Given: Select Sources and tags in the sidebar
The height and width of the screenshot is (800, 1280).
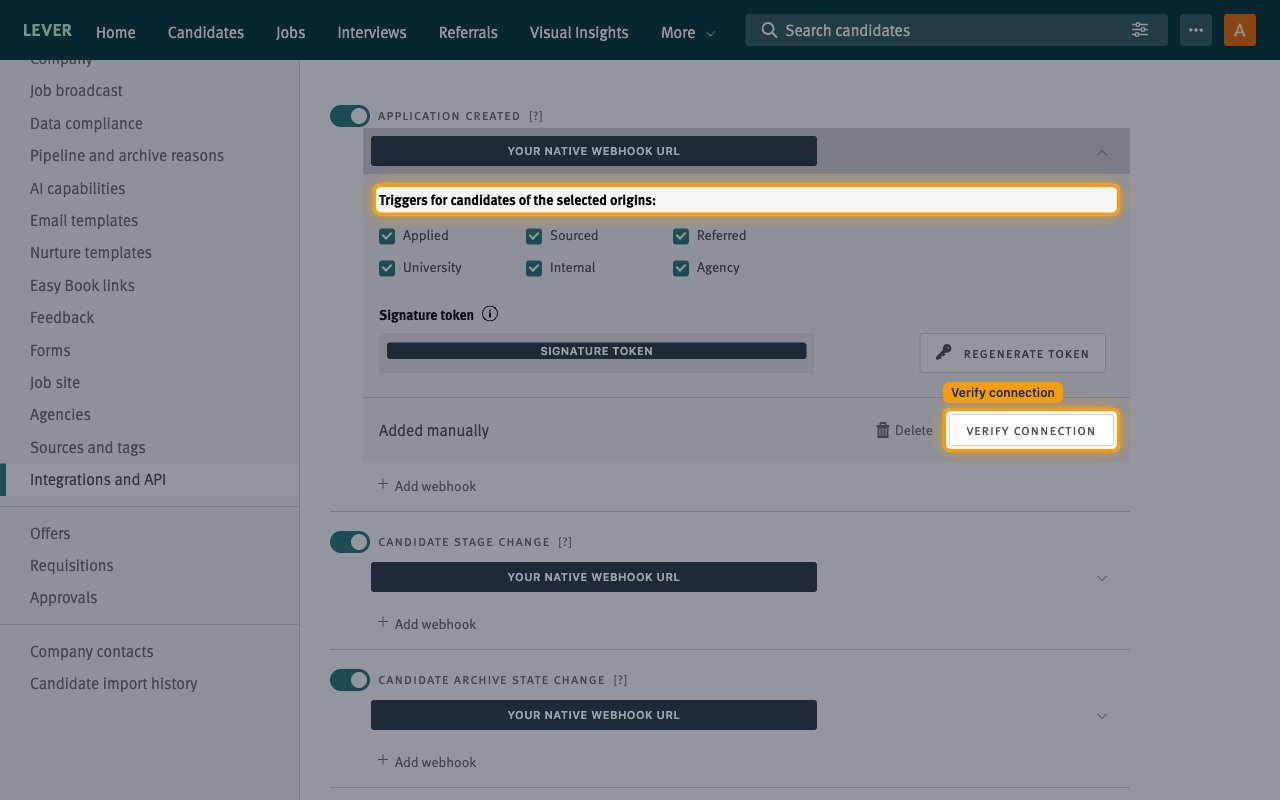Looking at the screenshot, I should click(x=88, y=447).
